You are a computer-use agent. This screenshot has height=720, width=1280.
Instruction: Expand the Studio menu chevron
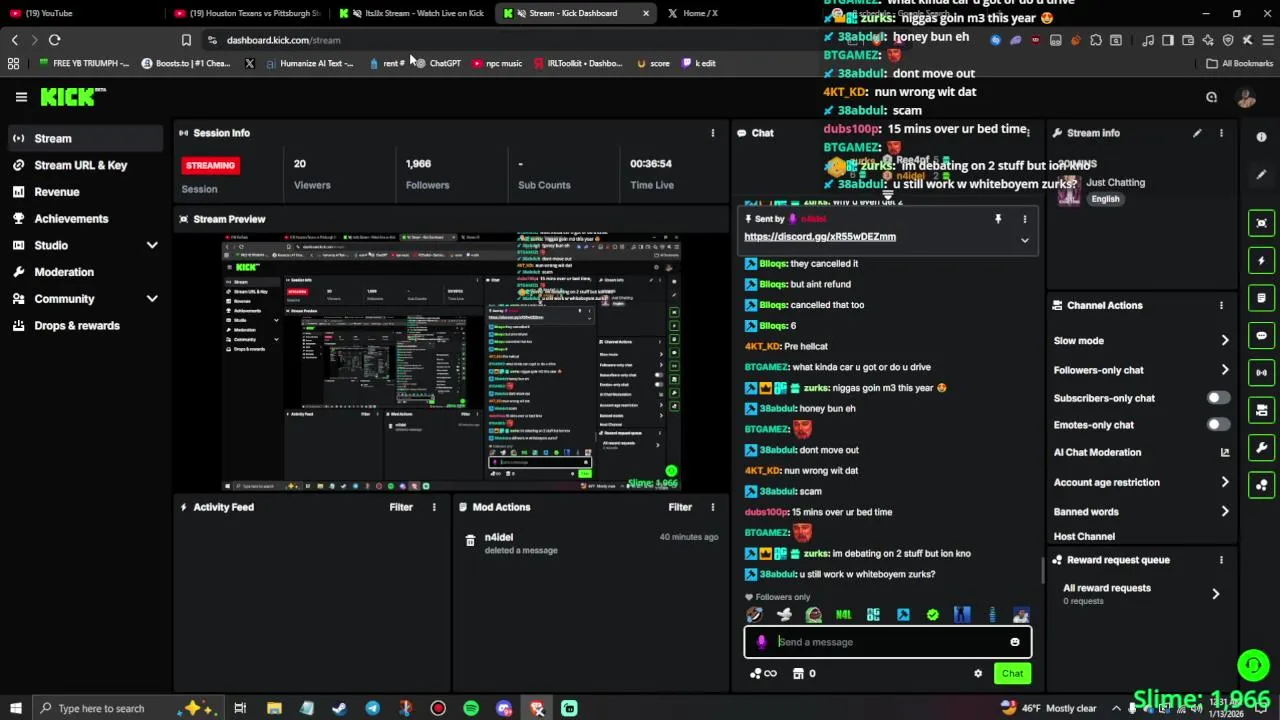152,245
